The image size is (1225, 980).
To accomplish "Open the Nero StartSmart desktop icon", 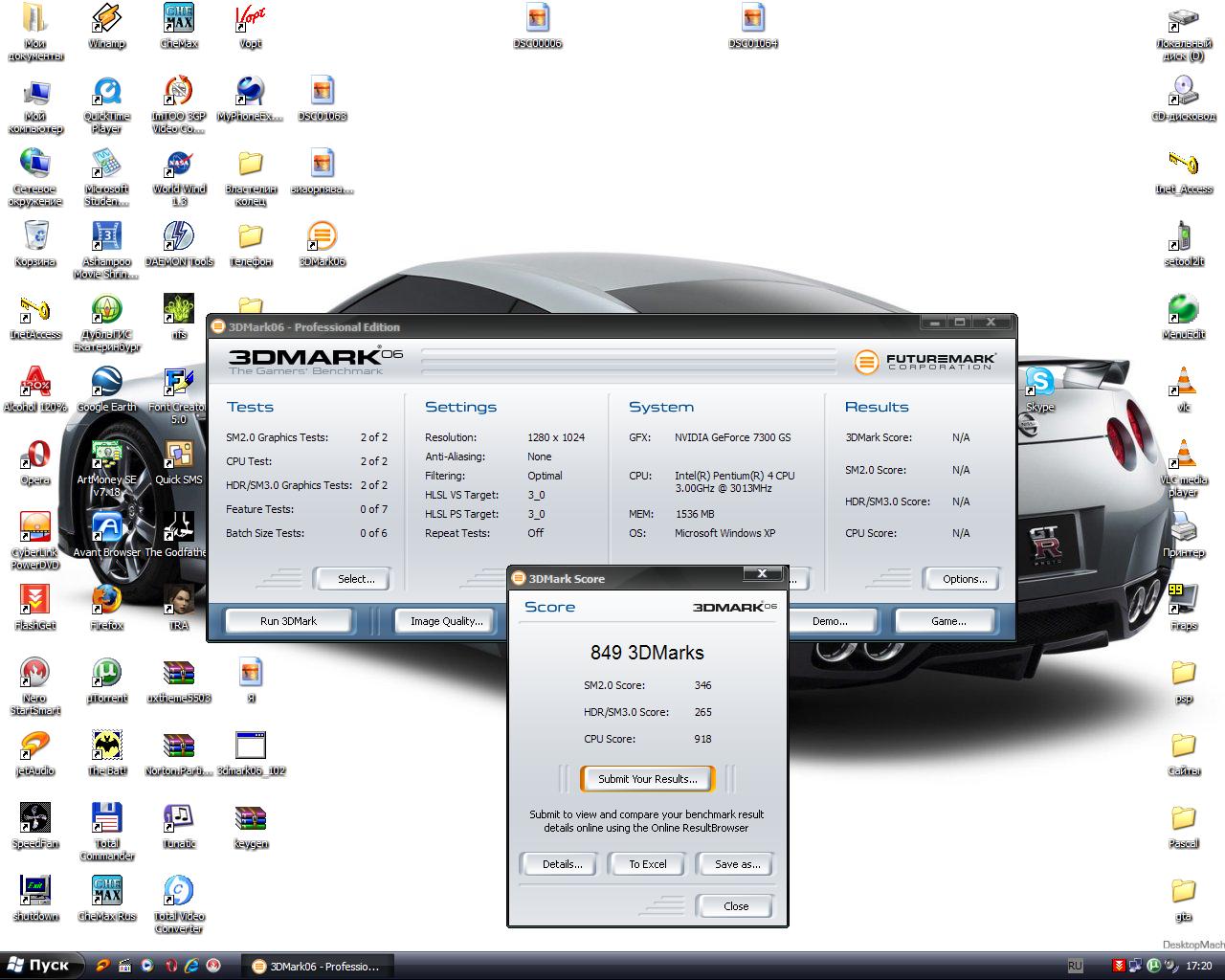I will click(x=35, y=686).
